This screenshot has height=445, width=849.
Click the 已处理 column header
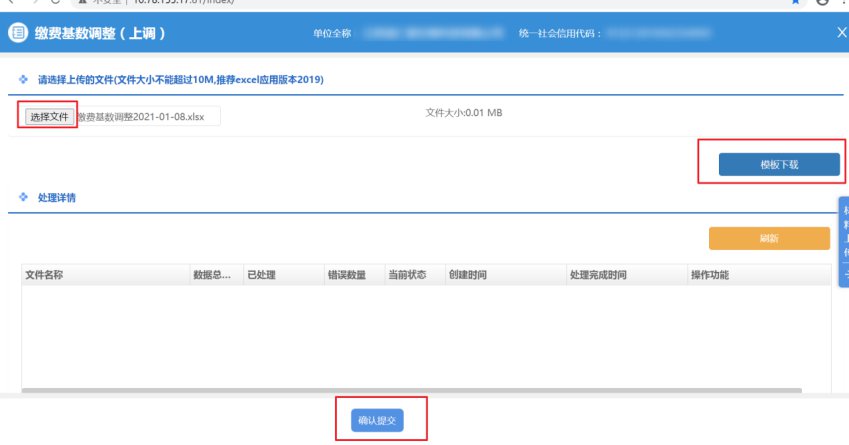click(284, 275)
